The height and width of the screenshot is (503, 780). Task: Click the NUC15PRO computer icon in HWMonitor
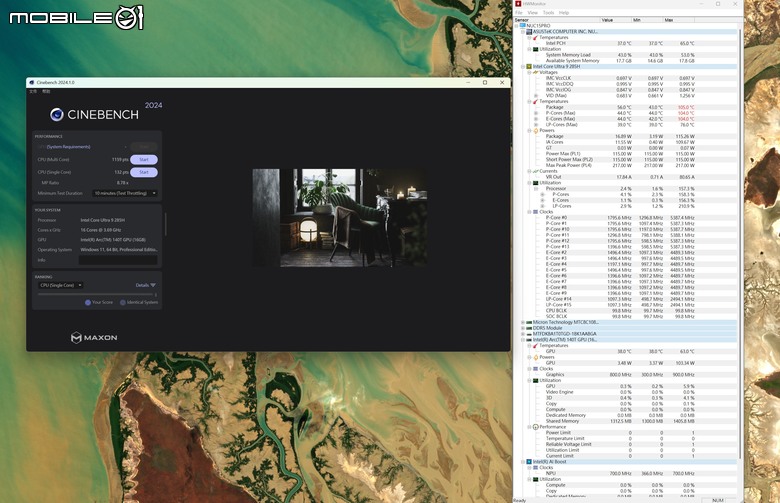[x=522, y=25]
